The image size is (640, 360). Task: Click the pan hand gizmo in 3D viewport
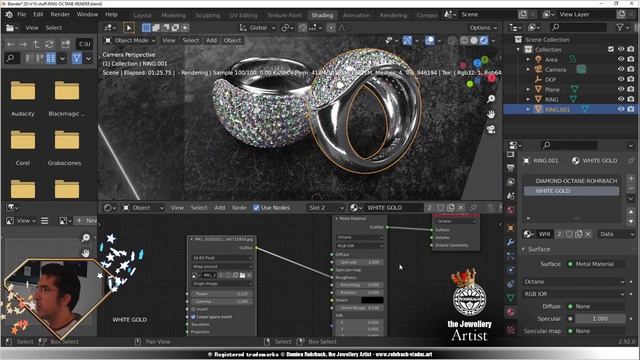click(491, 114)
